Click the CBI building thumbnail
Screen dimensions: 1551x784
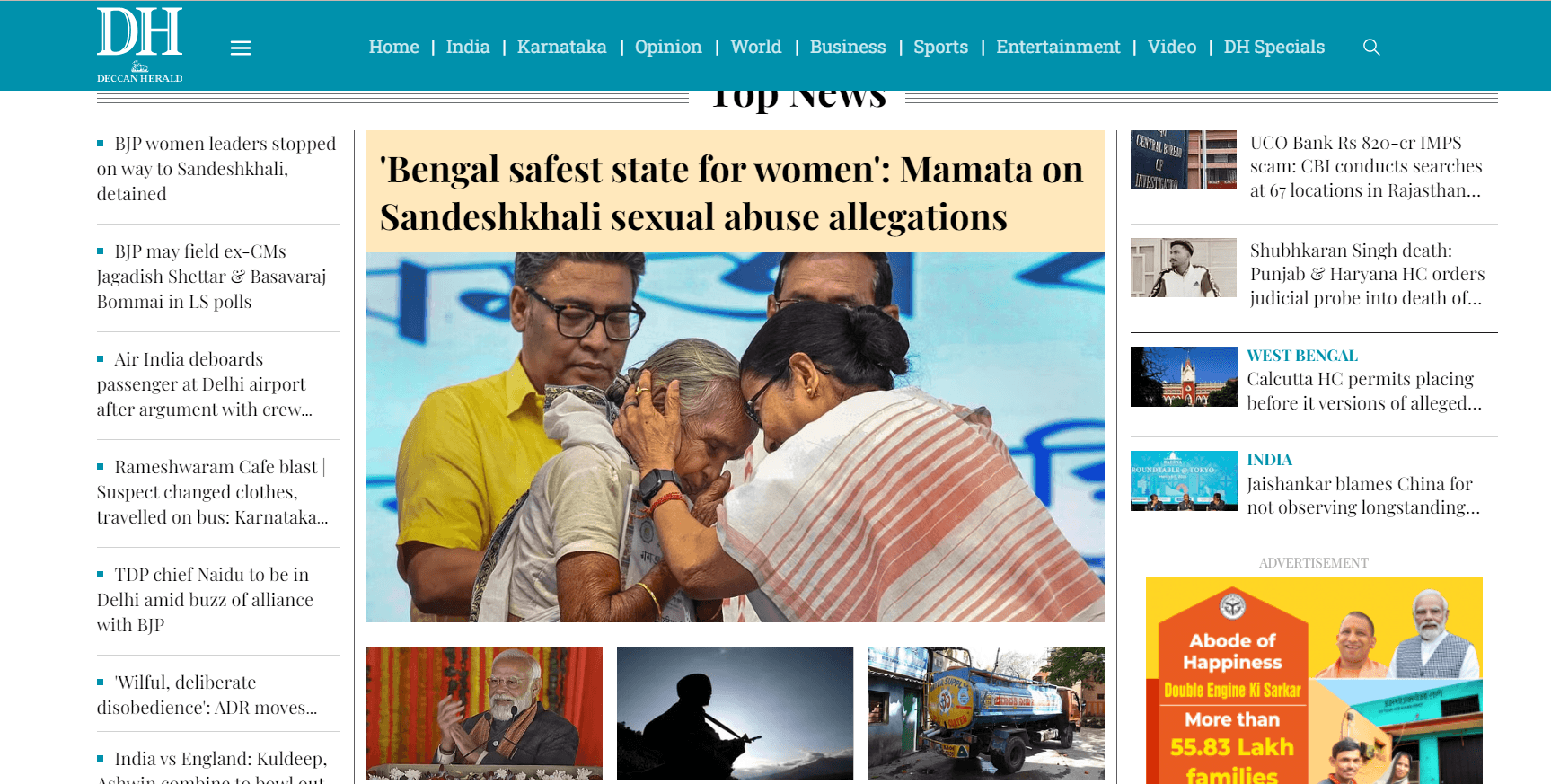click(x=1184, y=160)
